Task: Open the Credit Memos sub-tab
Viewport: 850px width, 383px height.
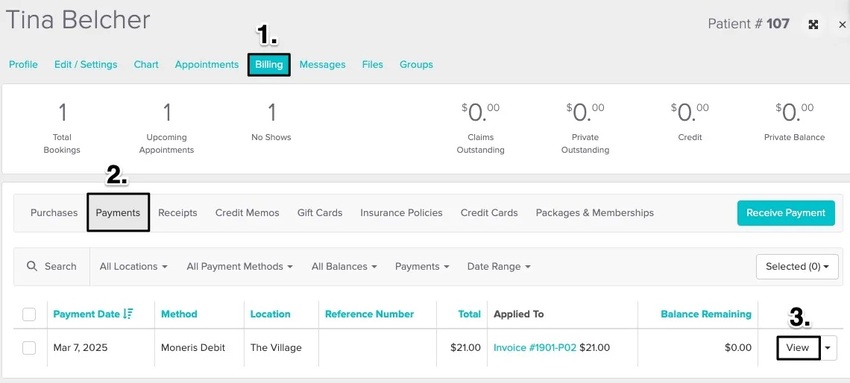Action: point(247,213)
